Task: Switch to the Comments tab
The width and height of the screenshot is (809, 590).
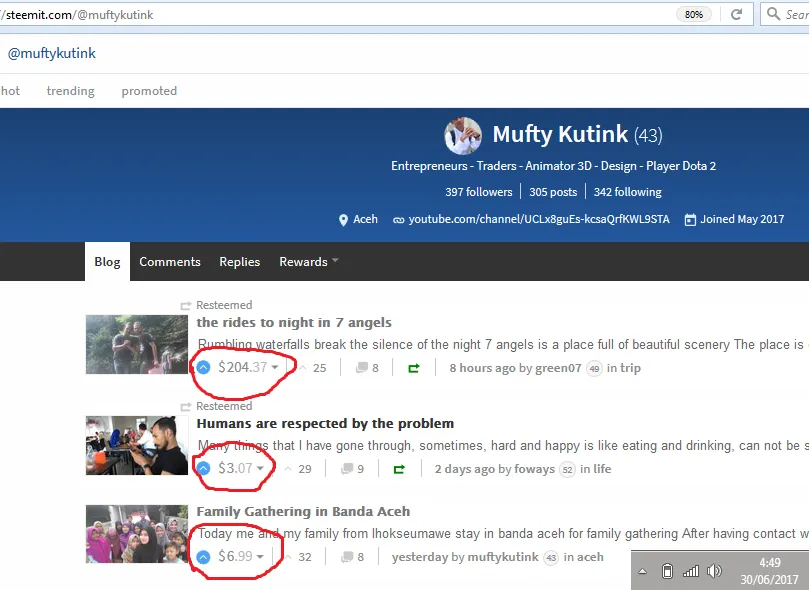Action: pyautogui.click(x=170, y=262)
